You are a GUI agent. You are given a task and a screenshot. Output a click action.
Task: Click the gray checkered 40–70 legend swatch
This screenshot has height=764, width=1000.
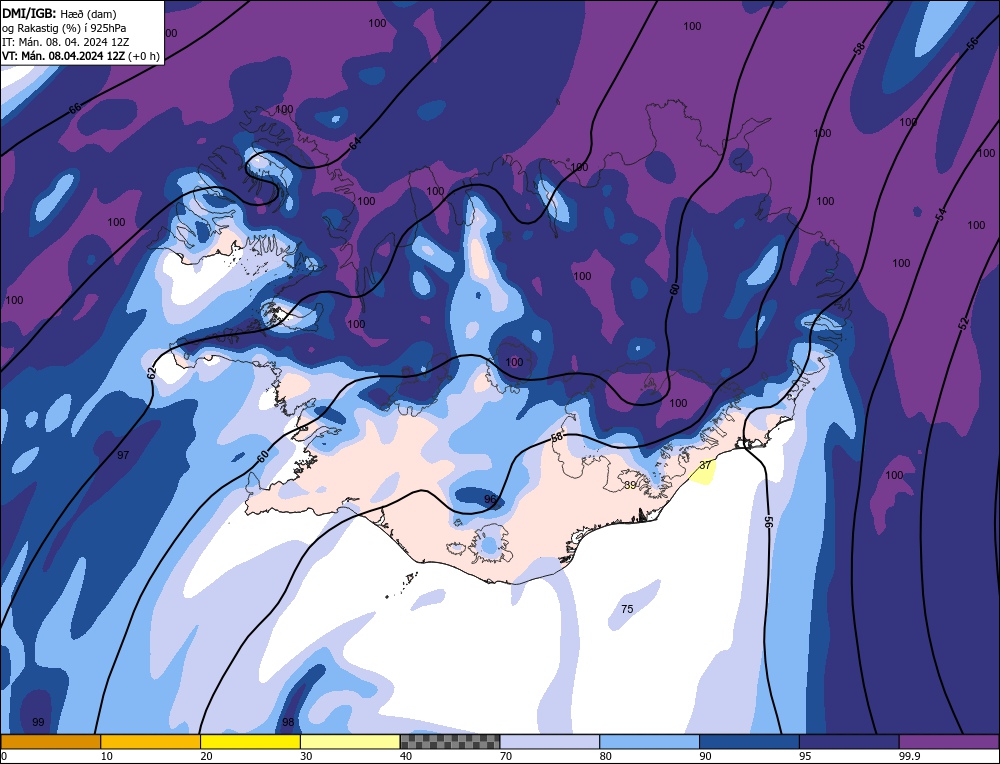tap(450, 741)
